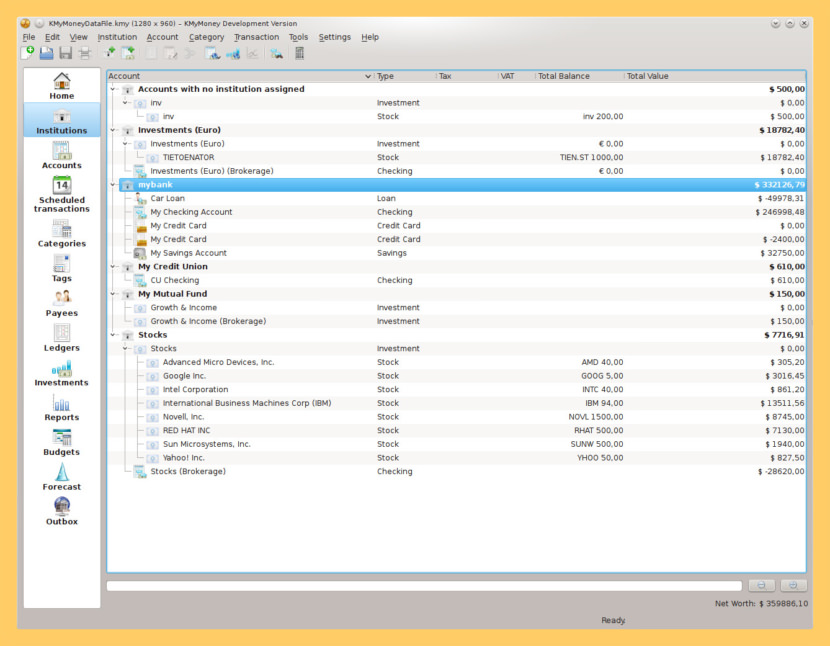Open the Home view in sidebar
Viewport: 830px width, 646px height.
tap(62, 86)
